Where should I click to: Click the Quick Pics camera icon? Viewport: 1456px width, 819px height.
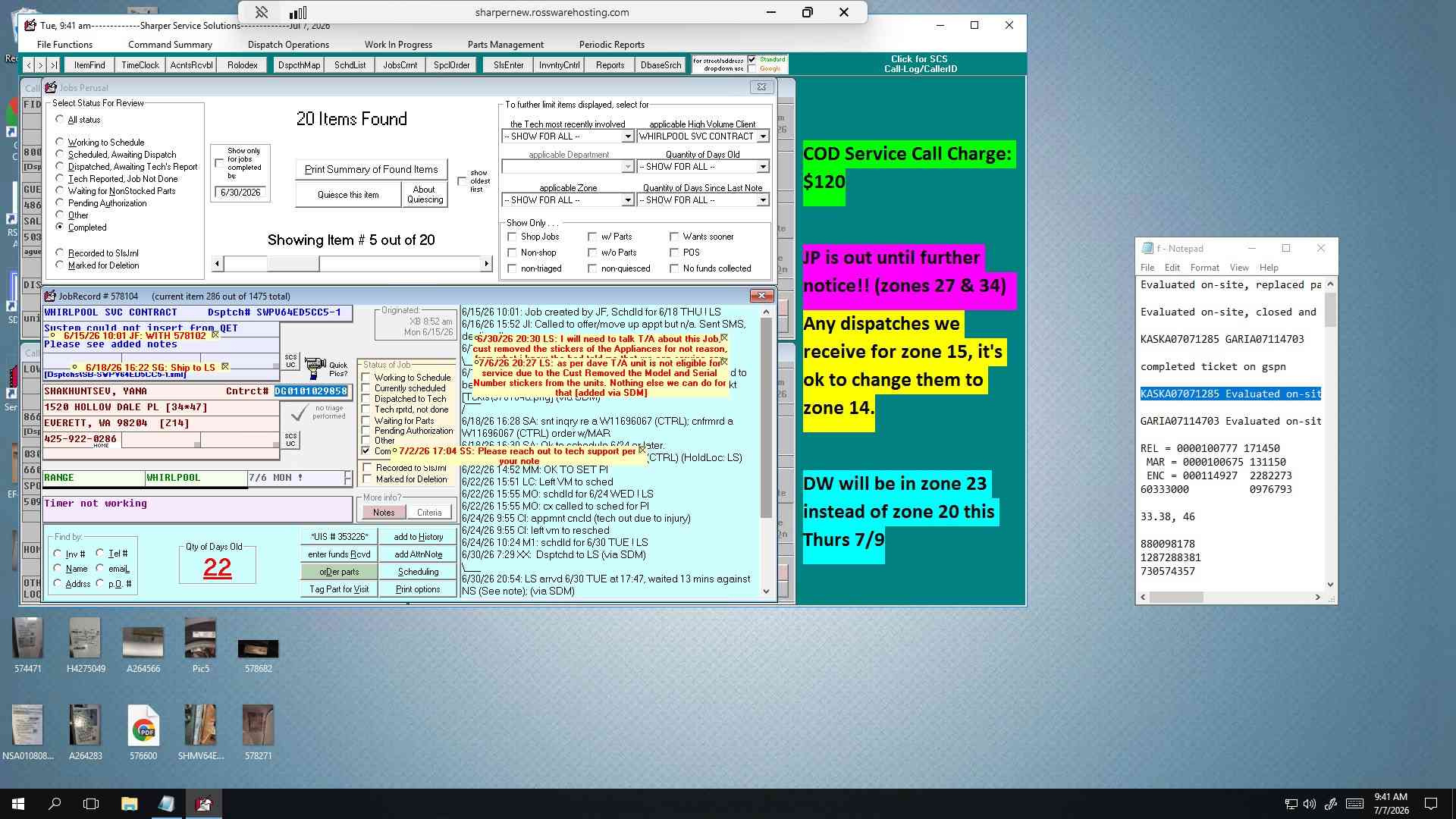coord(315,369)
